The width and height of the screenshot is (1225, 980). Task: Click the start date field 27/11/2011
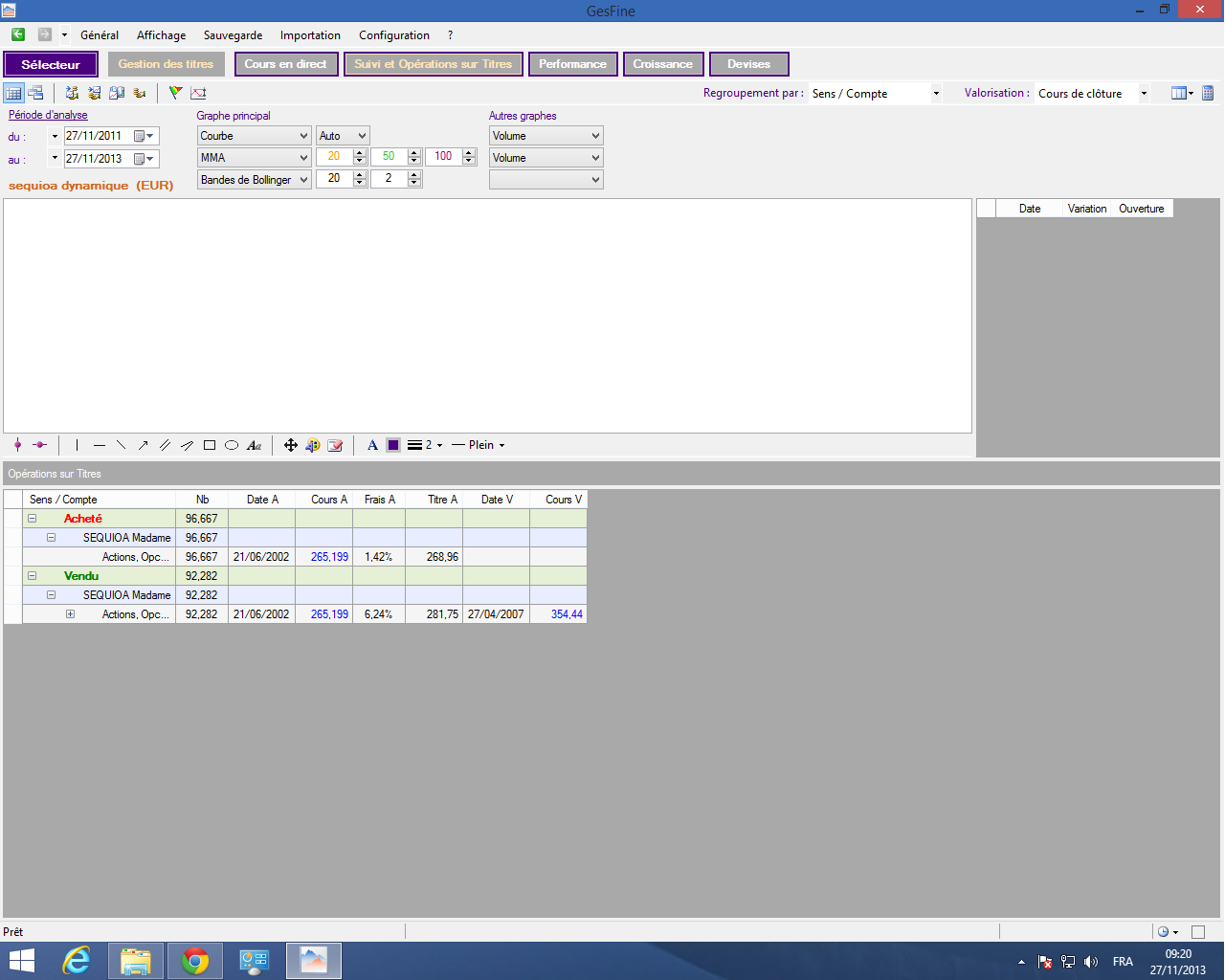98,136
